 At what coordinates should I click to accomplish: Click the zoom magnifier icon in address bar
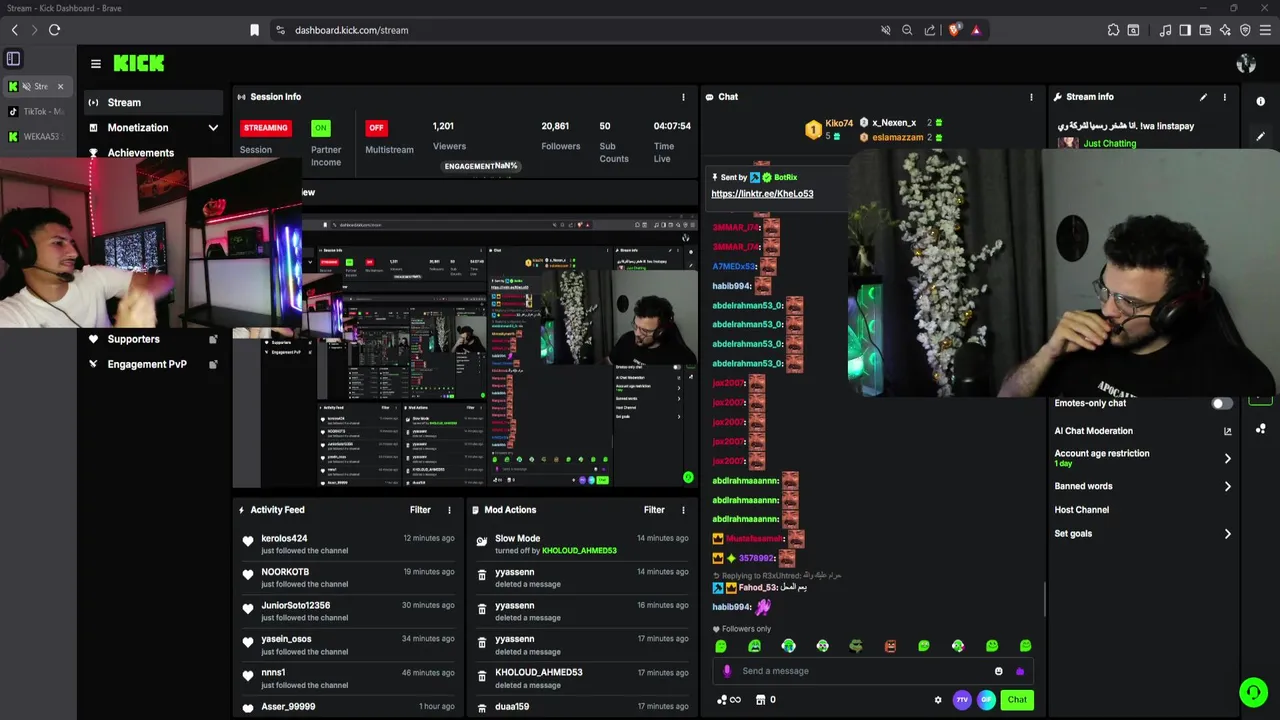point(907,30)
